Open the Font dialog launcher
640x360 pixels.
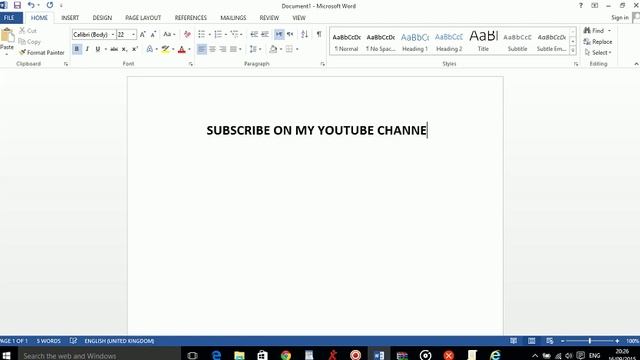tap(191, 64)
